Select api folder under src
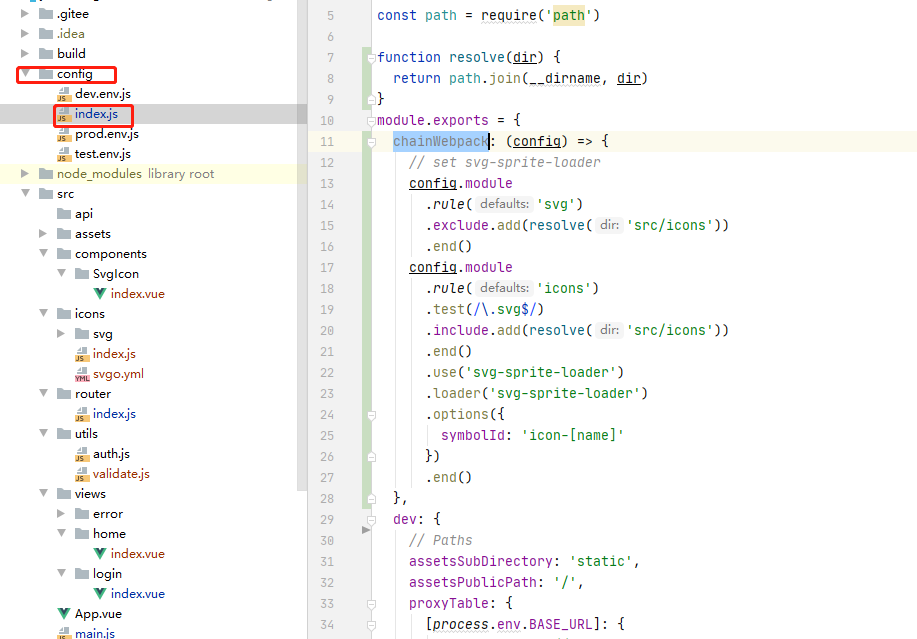The width and height of the screenshot is (917, 639). pos(84,214)
